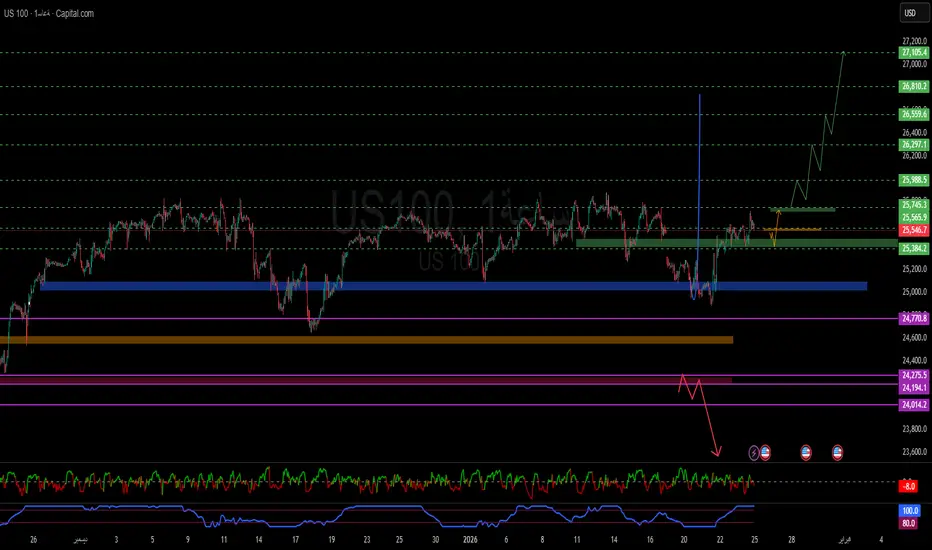Click the US flag icon beside the lightning bolt
932x550 pixels.
coord(765,452)
